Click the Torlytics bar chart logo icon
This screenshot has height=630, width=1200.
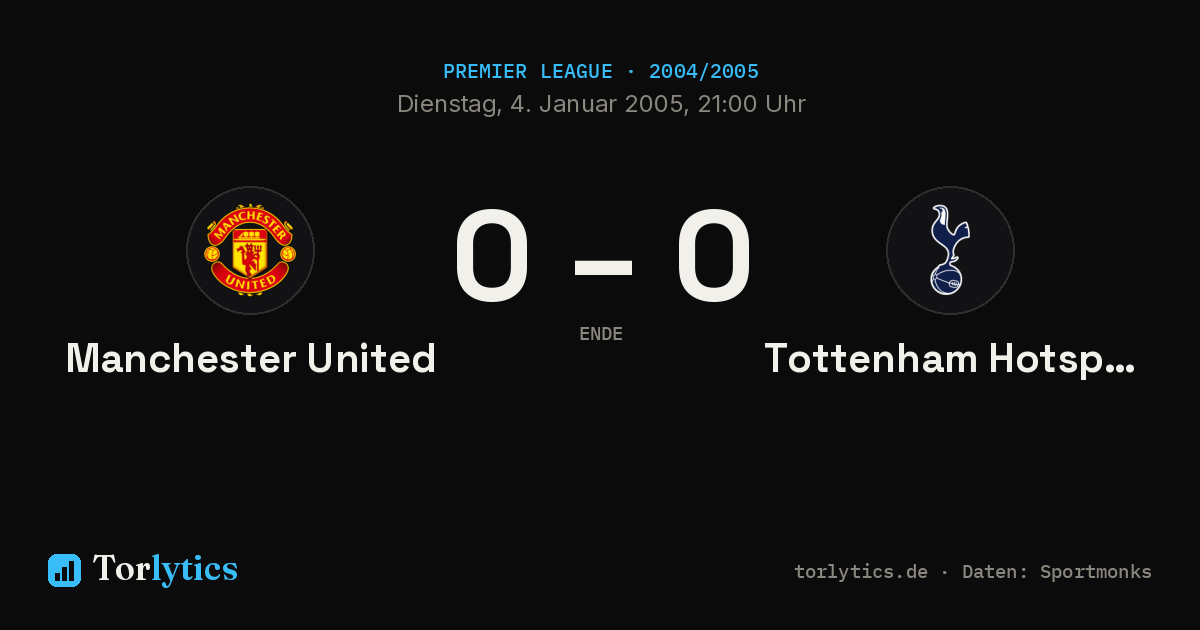coord(64,570)
